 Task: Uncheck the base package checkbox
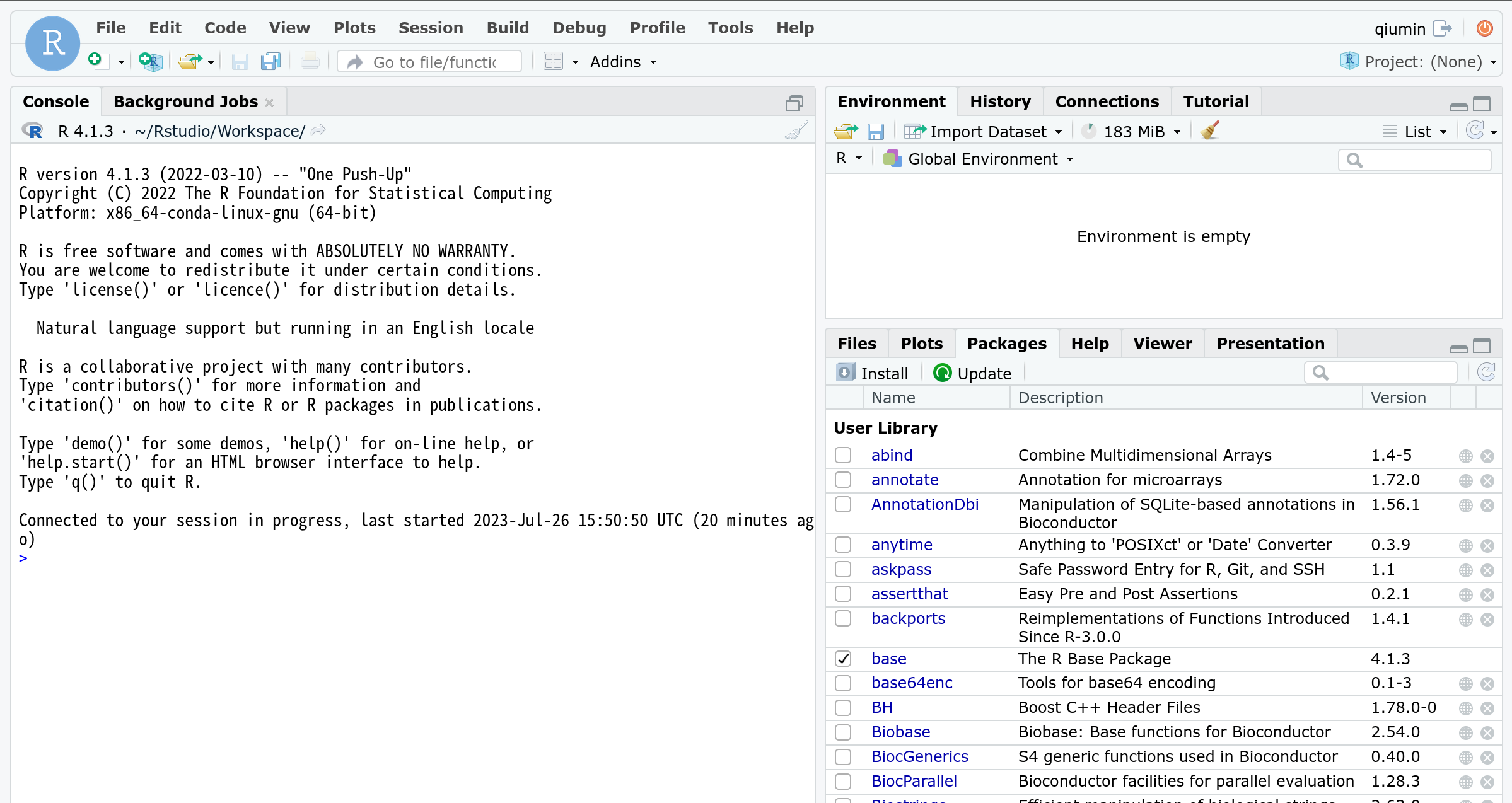(843, 659)
